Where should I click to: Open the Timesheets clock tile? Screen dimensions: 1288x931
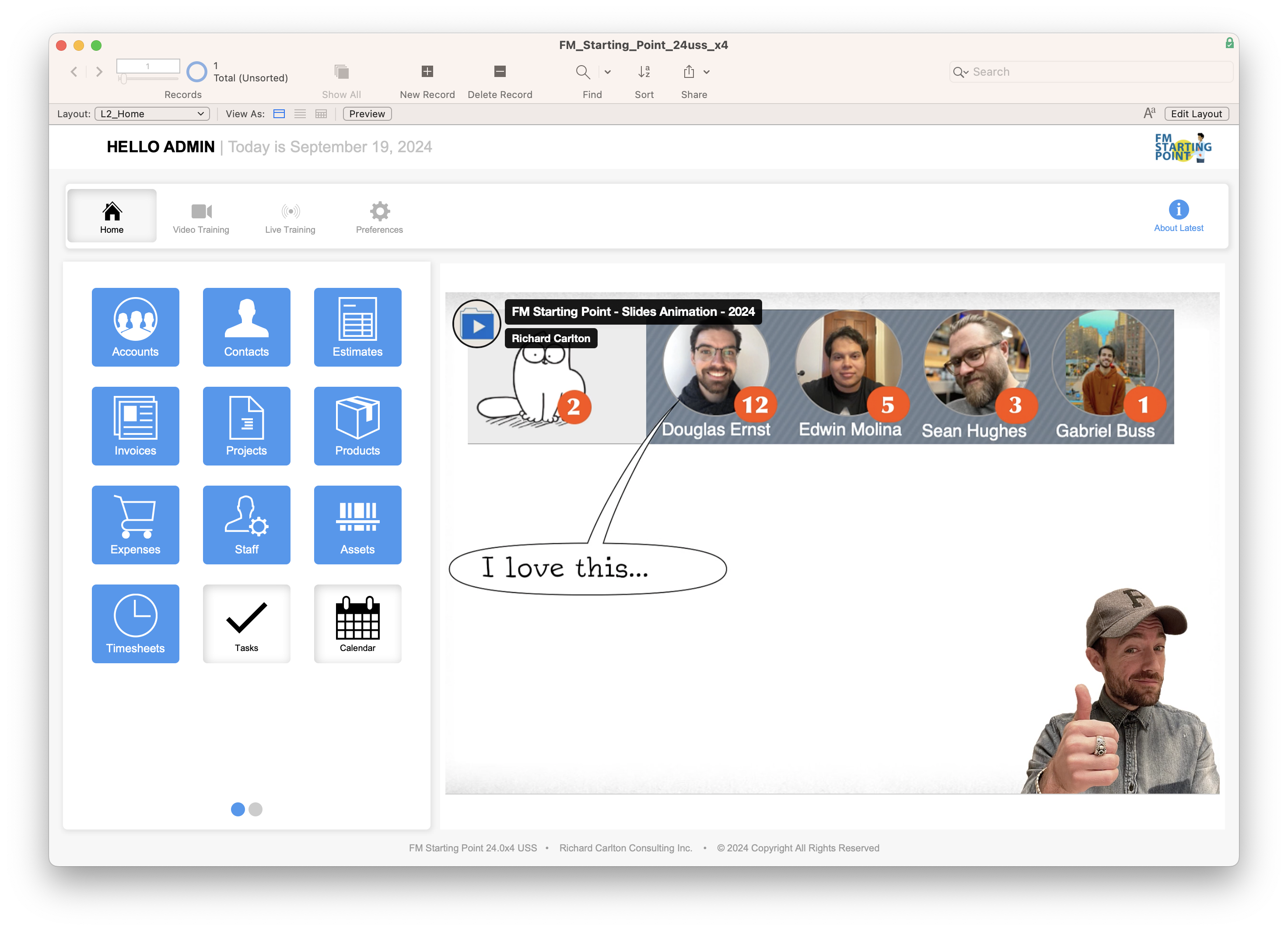[135, 624]
